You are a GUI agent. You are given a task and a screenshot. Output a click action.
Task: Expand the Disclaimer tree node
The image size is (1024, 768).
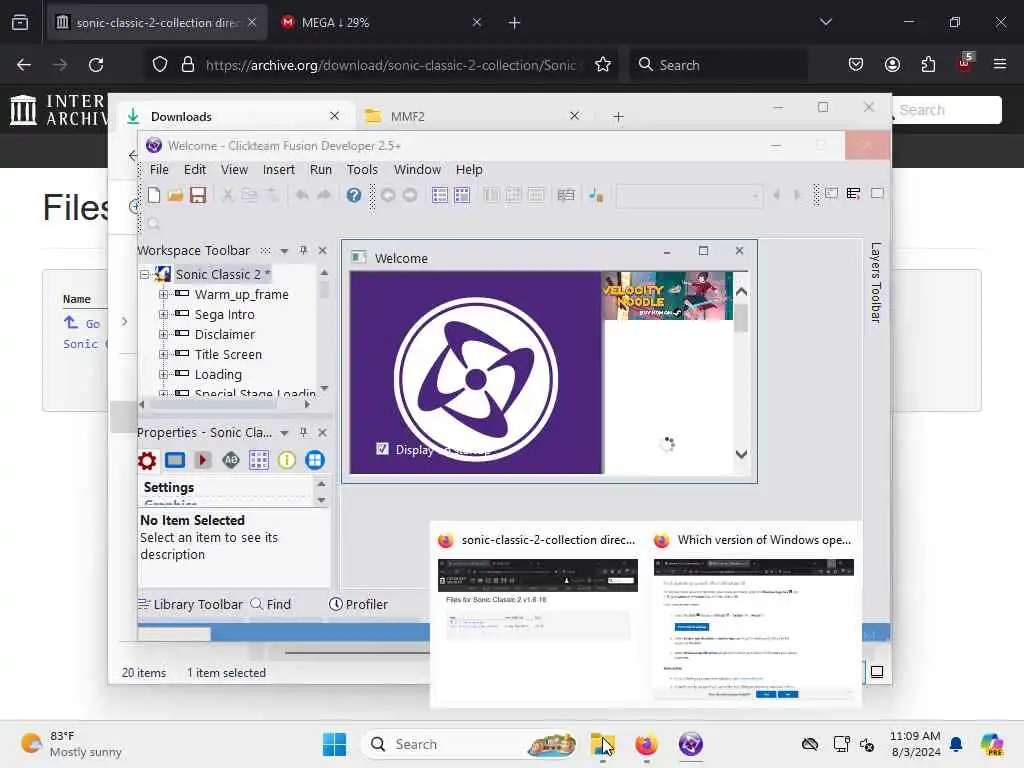(163, 334)
